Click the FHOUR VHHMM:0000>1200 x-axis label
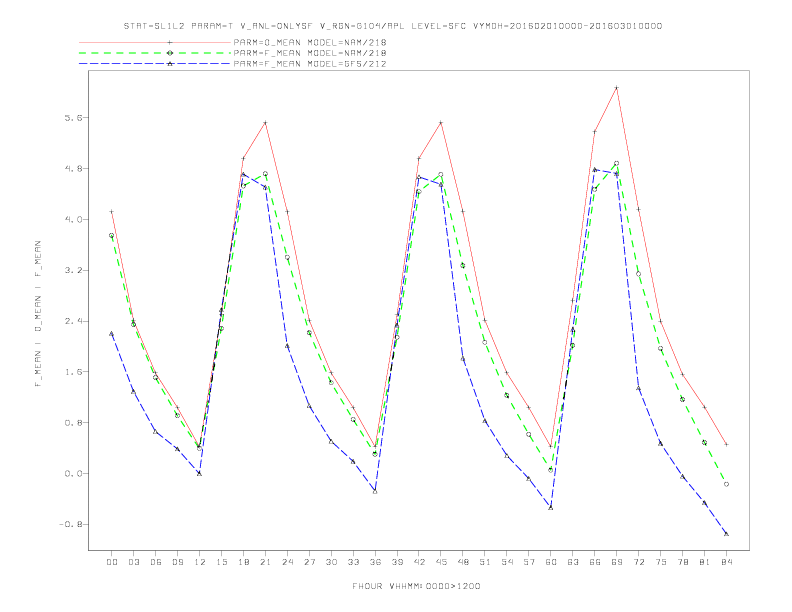The image size is (792, 612). click(416, 586)
